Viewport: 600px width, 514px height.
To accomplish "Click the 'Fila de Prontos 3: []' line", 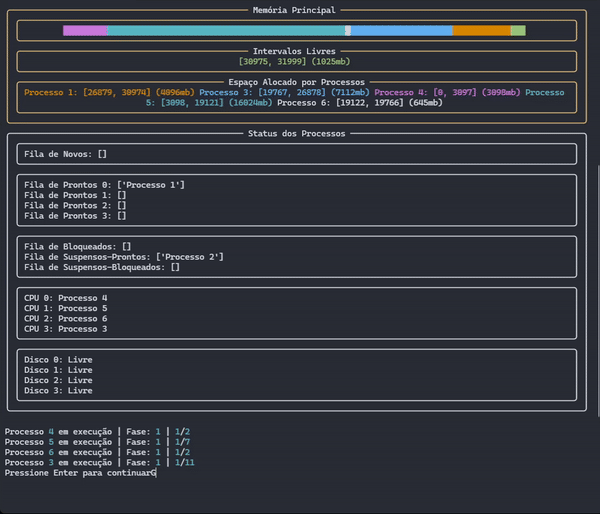I will point(75,216).
